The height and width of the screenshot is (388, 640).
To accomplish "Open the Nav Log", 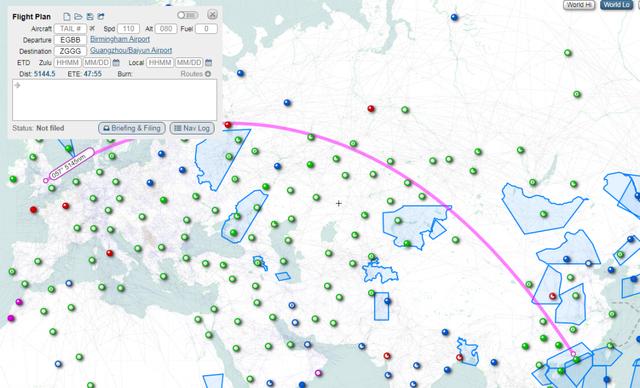I will coord(192,128).
